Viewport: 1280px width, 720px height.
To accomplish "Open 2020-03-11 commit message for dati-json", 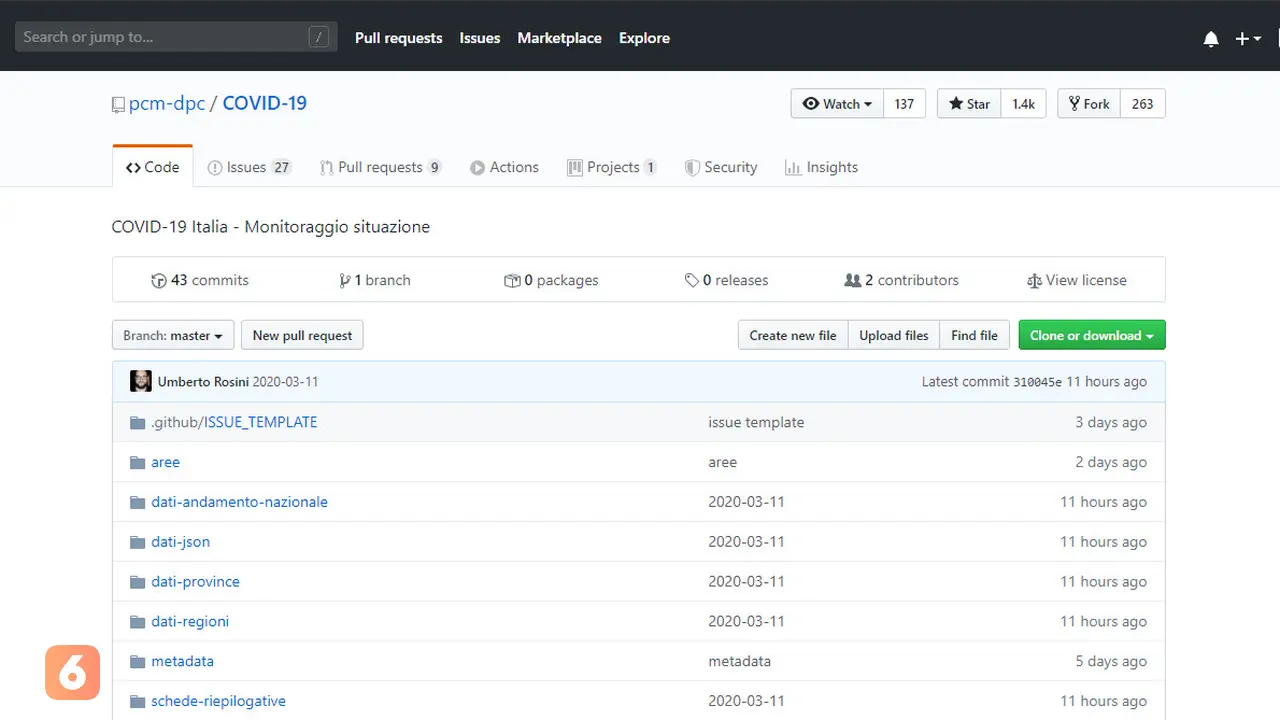I will pyautogui.click(x=746, y=542).
